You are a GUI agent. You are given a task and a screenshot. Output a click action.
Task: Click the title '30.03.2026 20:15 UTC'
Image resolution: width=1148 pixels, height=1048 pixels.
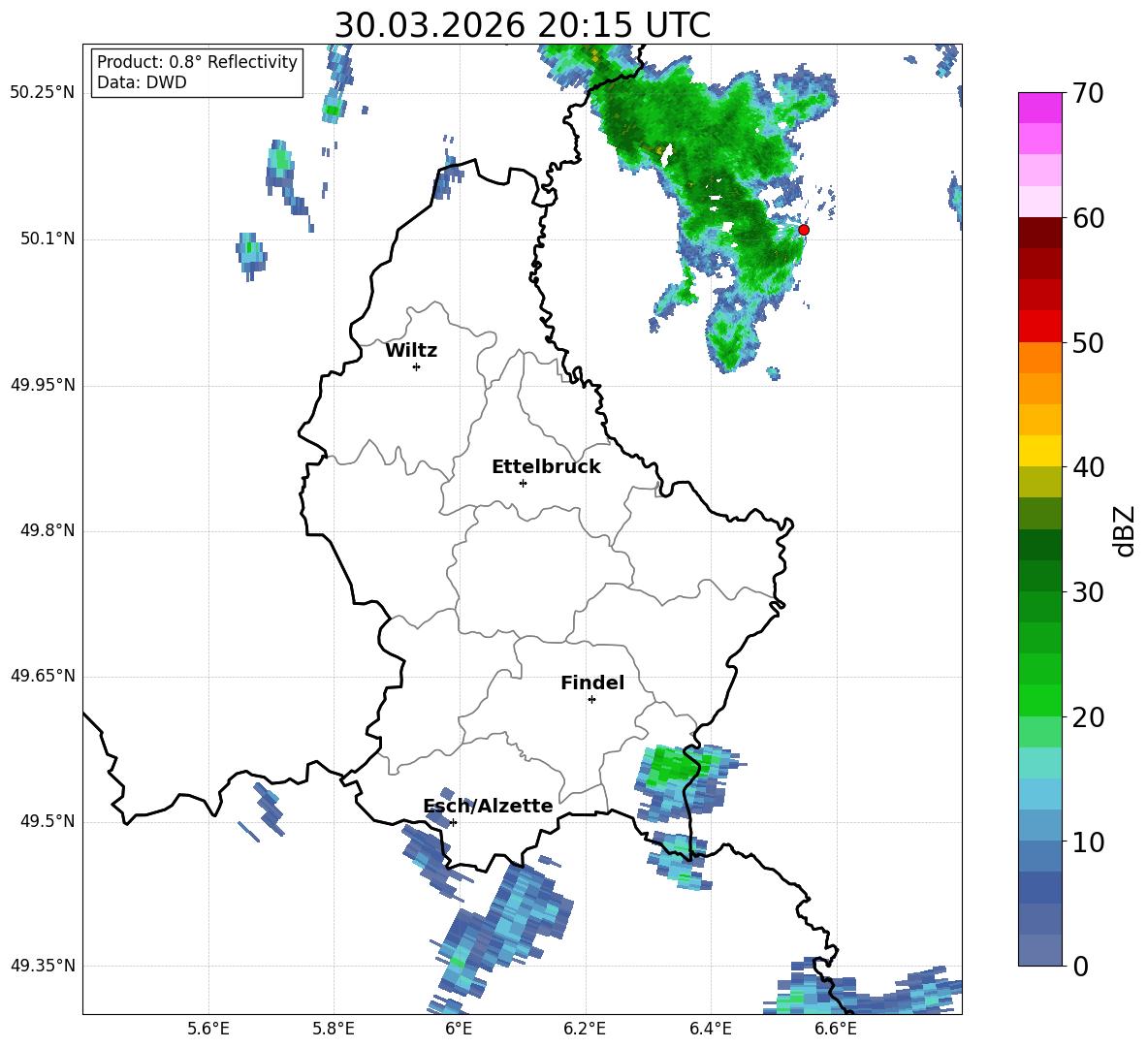[522, 25]
